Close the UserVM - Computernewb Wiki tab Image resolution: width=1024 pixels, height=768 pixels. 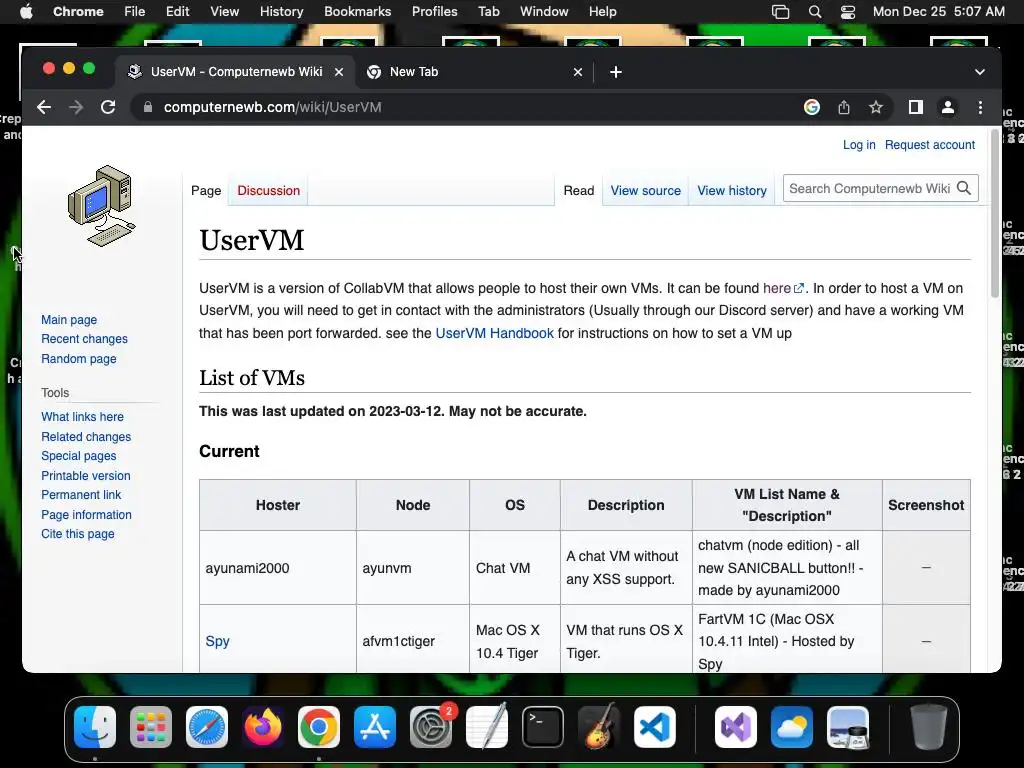[339, 72]
